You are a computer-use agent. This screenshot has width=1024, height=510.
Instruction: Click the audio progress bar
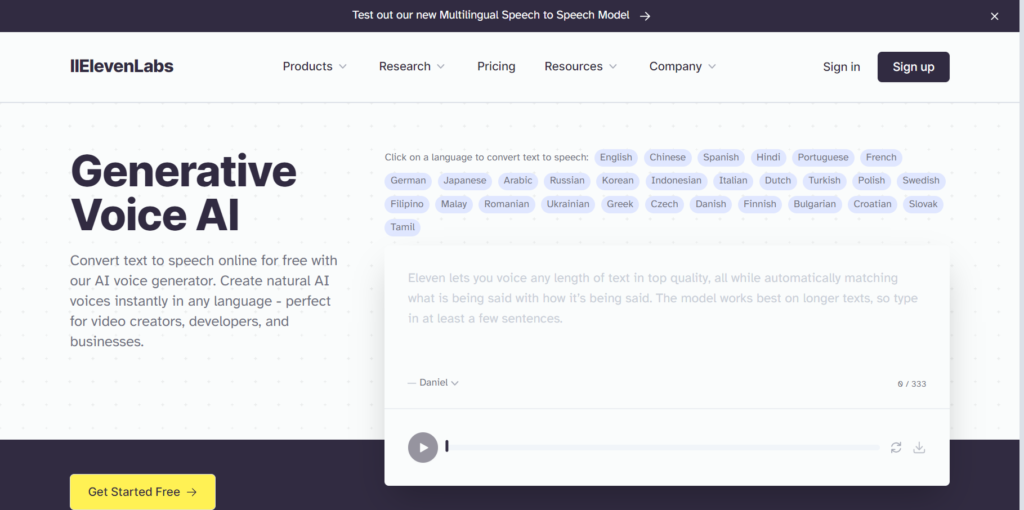(662, 447)
